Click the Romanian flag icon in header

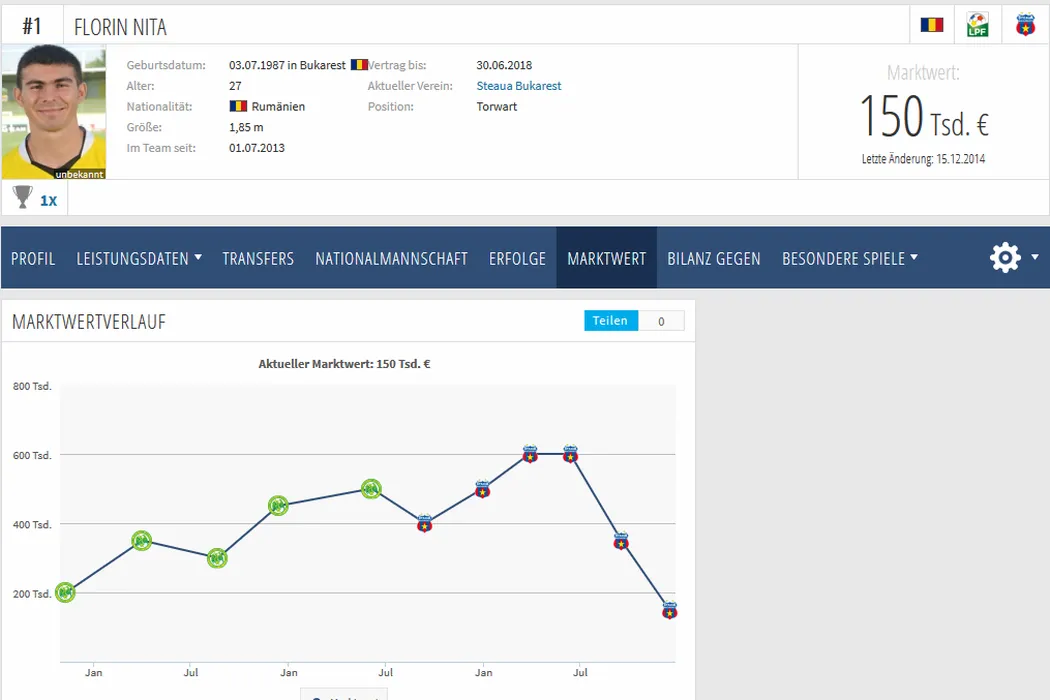pos(931,25)
